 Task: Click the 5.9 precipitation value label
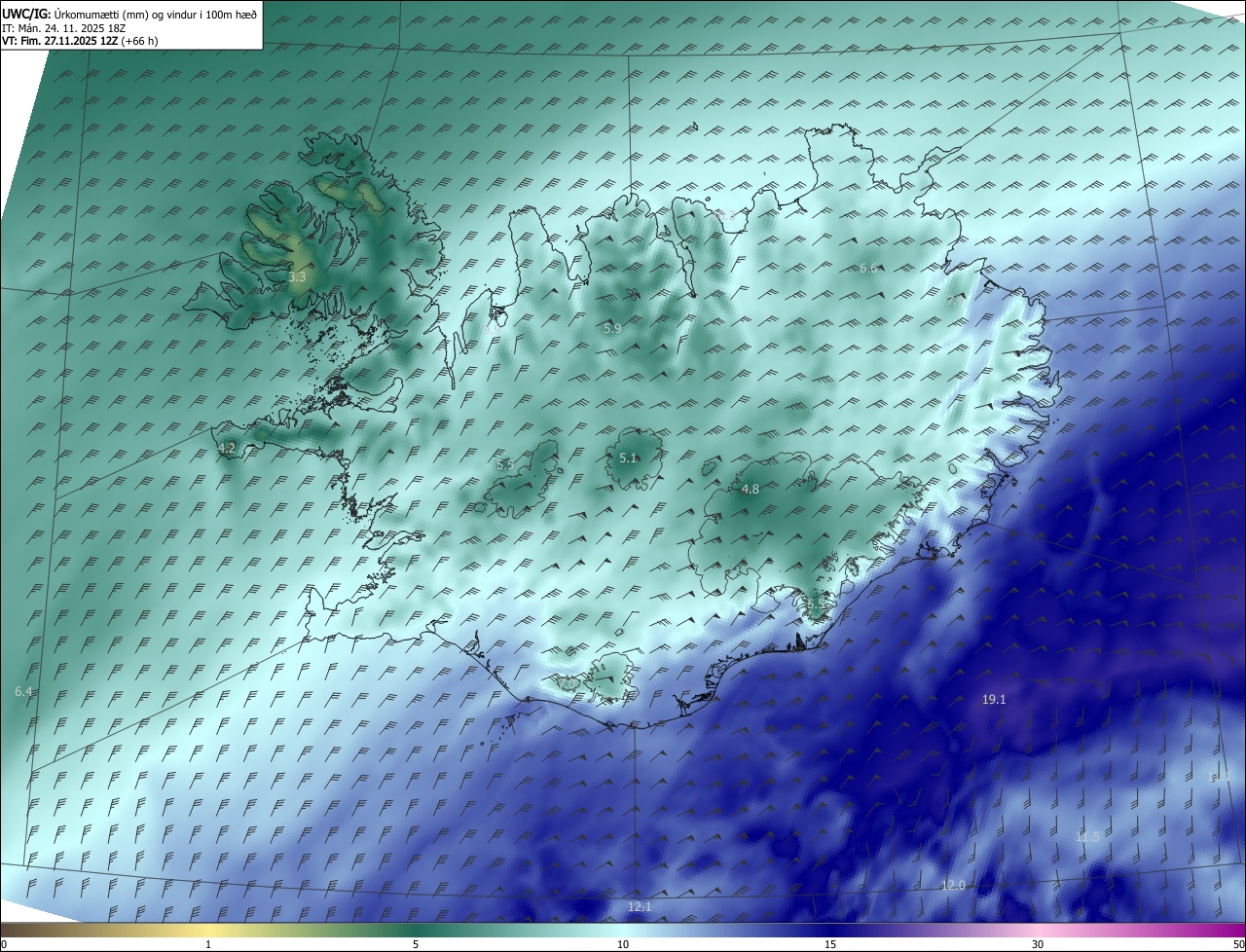612,329
